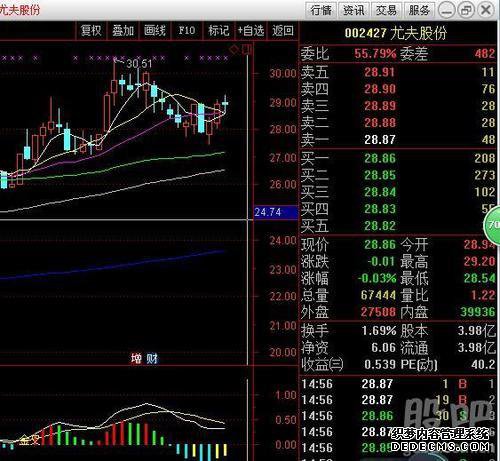Restore the window size using restore icon
500x461 pixels.
[x=466, y=10]
